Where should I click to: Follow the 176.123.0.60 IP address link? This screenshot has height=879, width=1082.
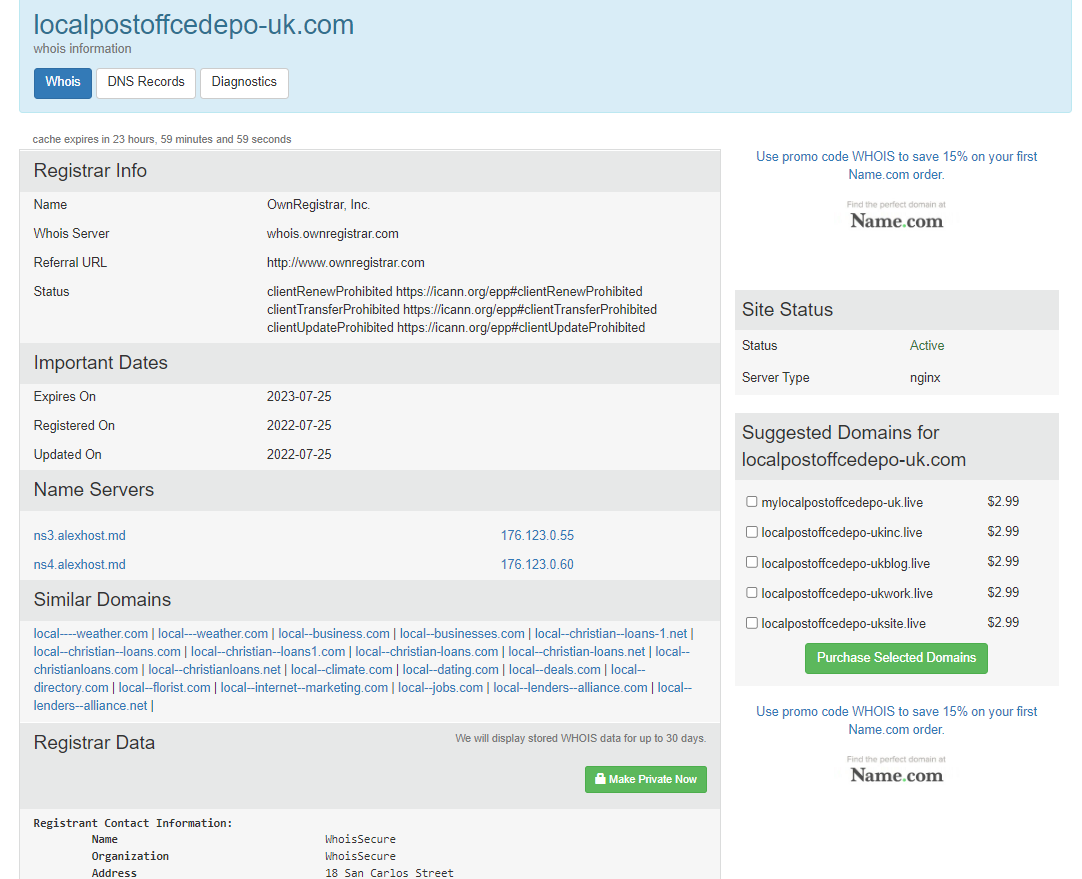tap(537, 564)
